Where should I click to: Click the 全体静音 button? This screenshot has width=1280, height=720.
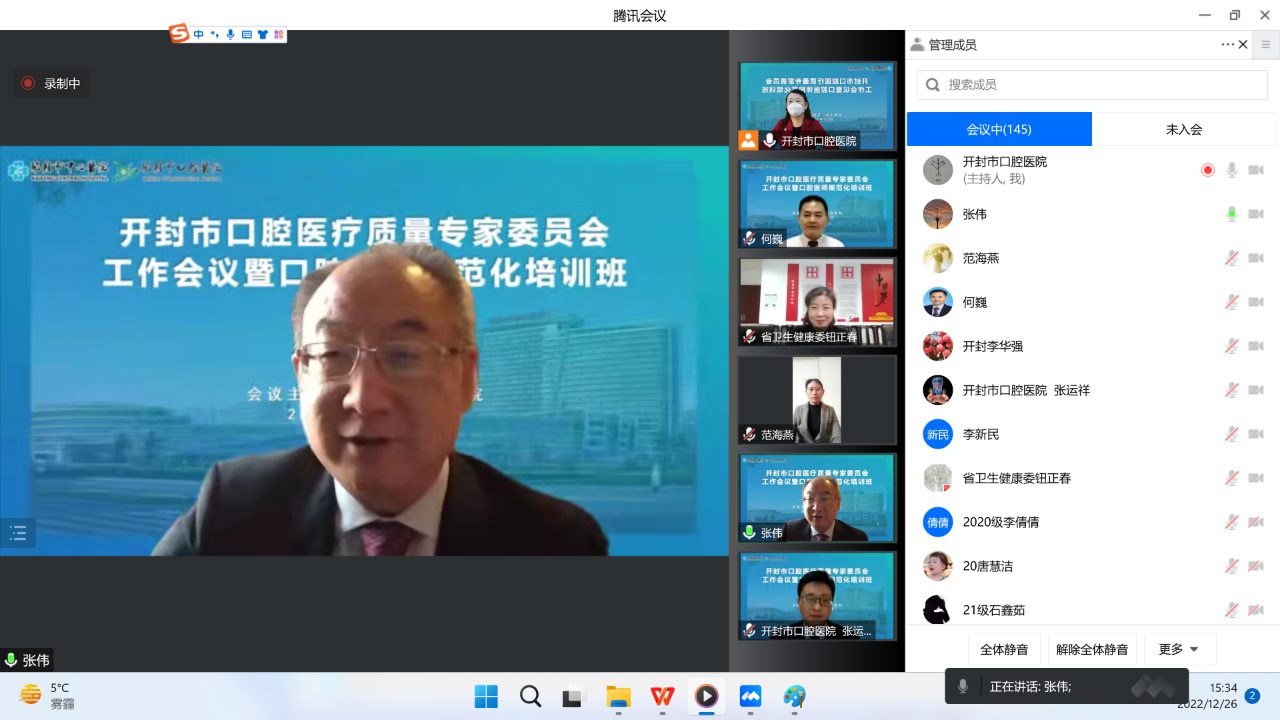point(1004,648)
